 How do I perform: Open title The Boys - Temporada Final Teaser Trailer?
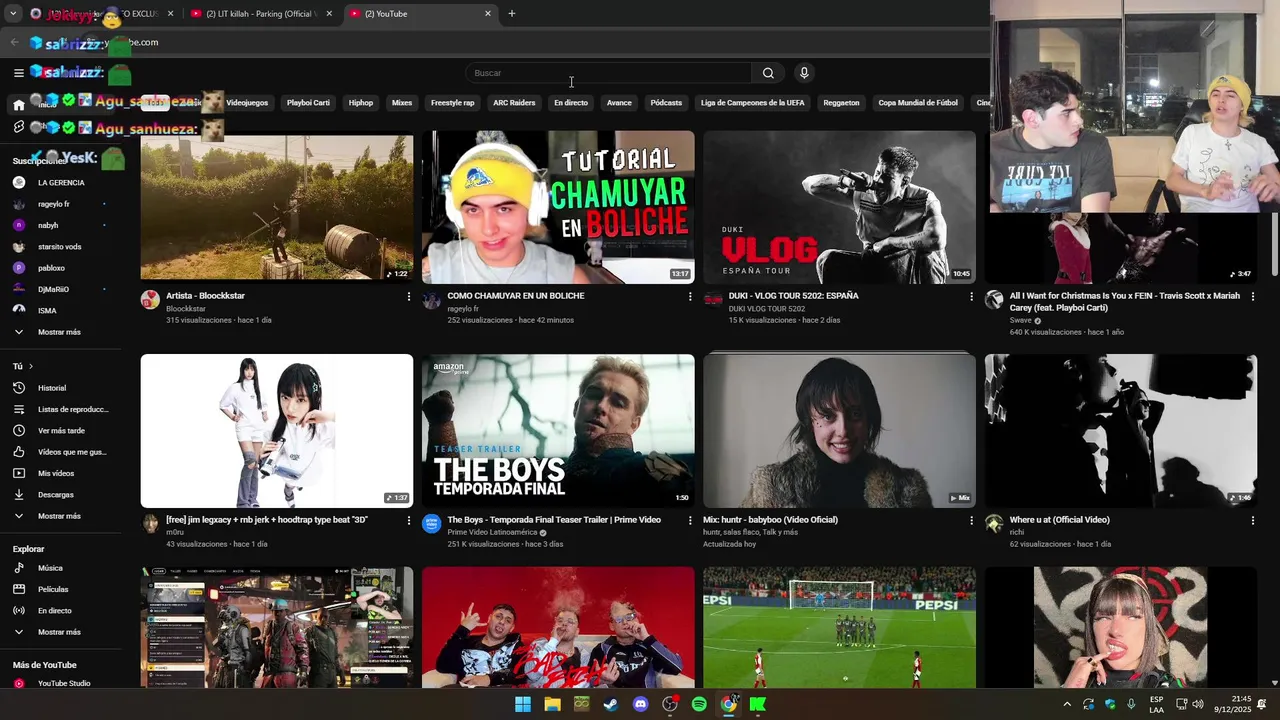pyautogui.click(x=554, y=520)
